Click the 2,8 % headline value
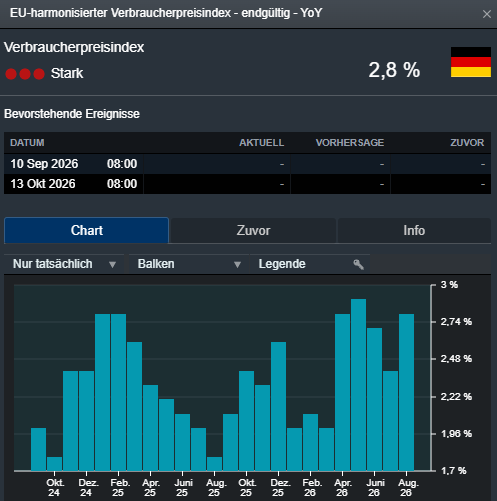The width and height of the screenshot is (497, 501). [394, 70]
